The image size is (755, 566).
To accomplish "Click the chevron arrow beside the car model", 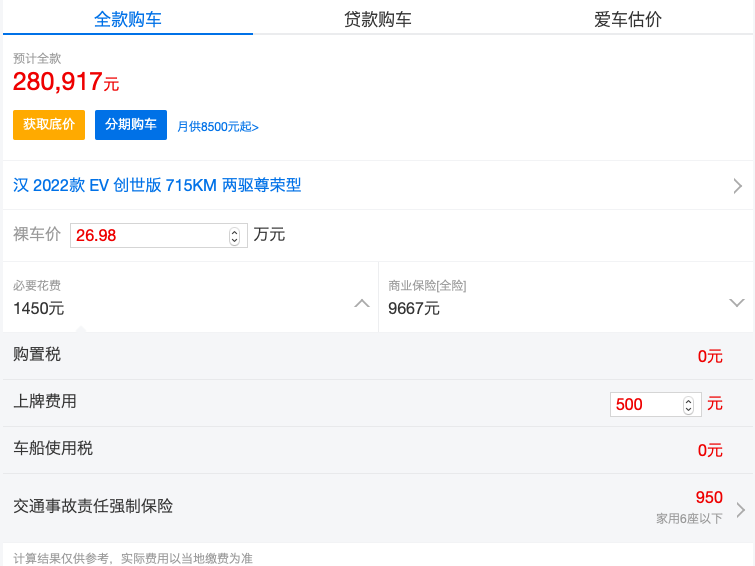I will [737, 186].
